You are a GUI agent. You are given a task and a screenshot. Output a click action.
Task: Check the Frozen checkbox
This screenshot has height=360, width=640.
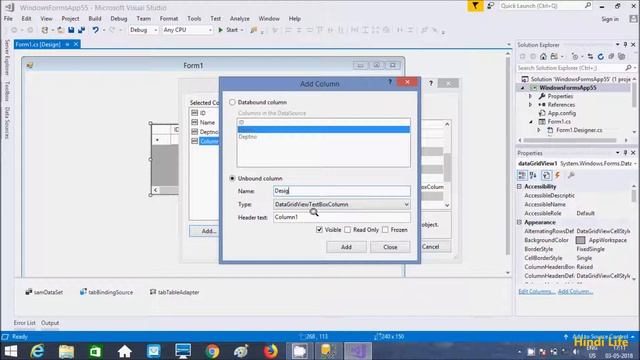385,230
